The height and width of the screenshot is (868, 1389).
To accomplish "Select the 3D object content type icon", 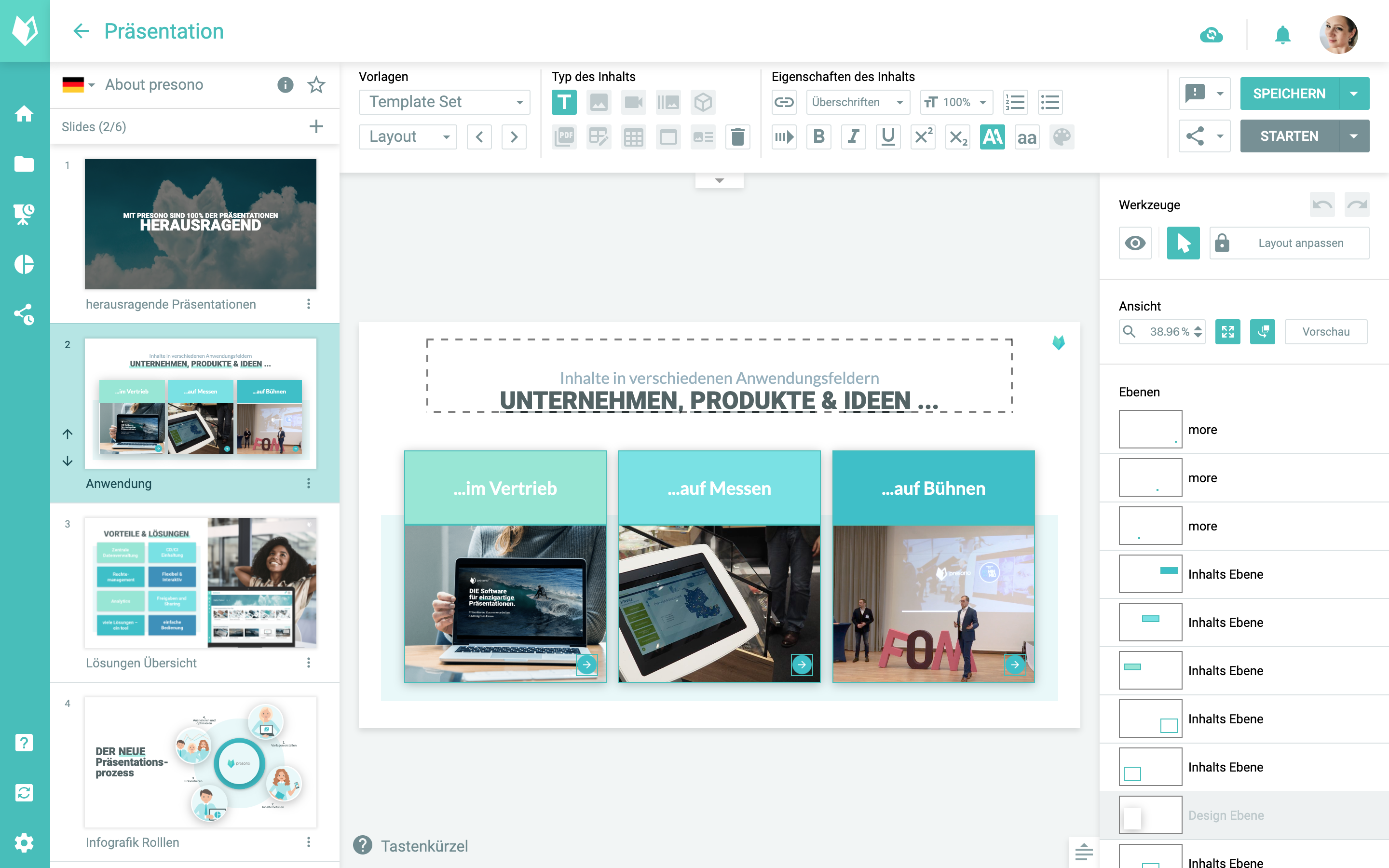I will pos(703,102).
